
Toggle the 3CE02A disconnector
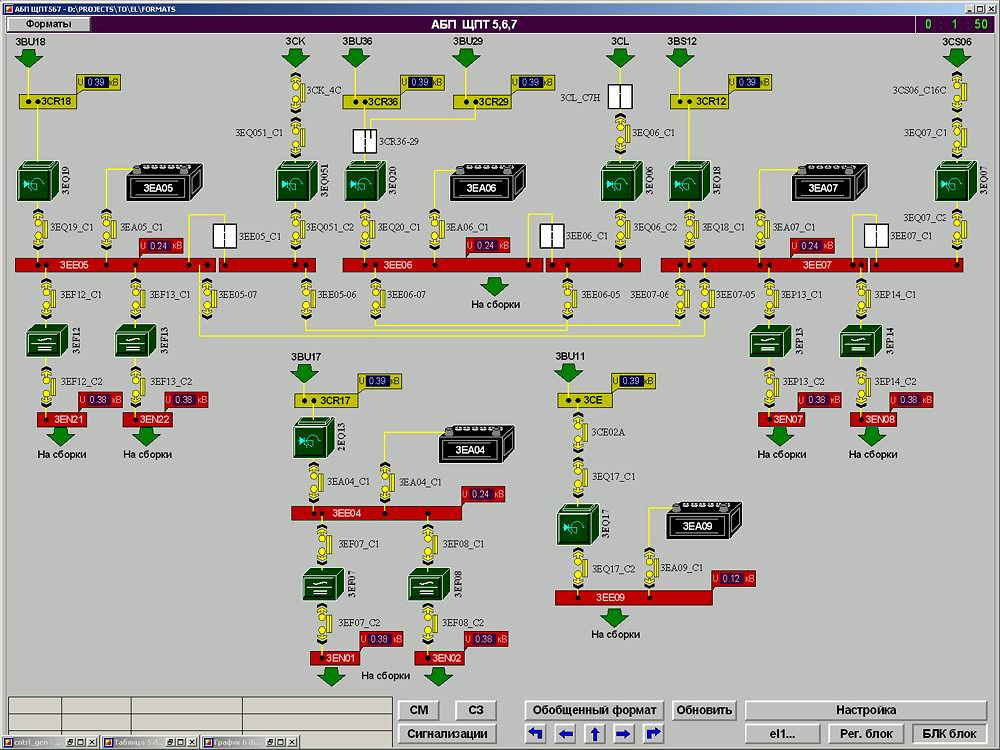pyautogui.click(x=580, y=433)
